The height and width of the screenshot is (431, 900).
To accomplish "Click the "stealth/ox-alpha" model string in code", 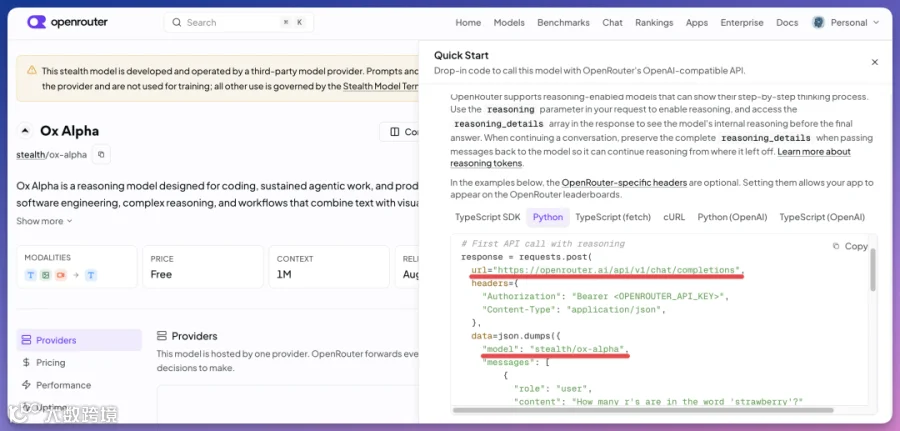I will (x=577, y=350).
